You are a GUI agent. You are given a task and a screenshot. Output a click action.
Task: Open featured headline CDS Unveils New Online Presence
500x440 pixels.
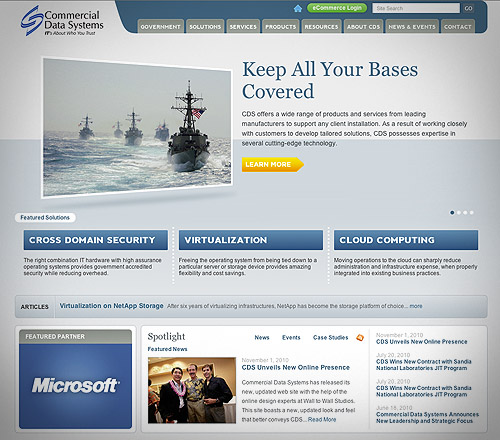click(296, 368)
